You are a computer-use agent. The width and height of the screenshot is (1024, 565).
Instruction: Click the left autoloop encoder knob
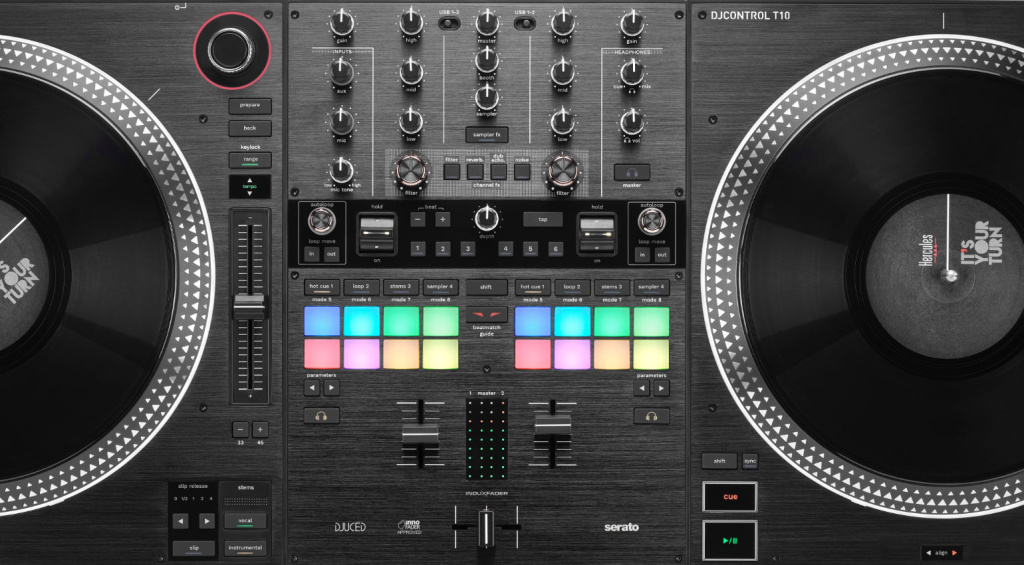coord(322,221)
